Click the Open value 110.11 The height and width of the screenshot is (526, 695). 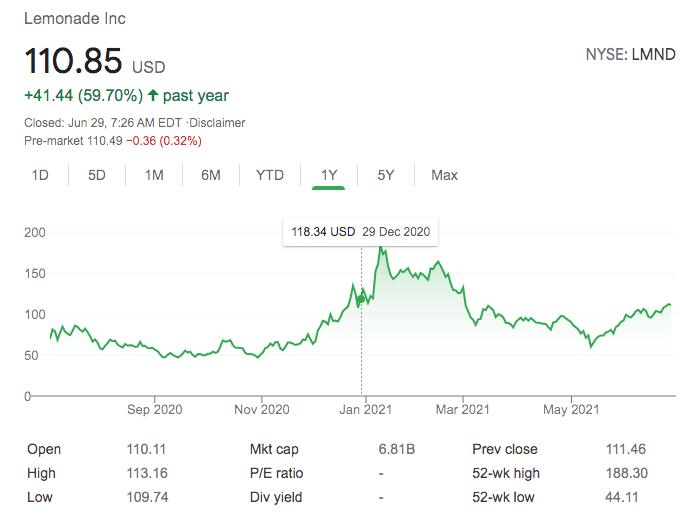pos(146,449)
